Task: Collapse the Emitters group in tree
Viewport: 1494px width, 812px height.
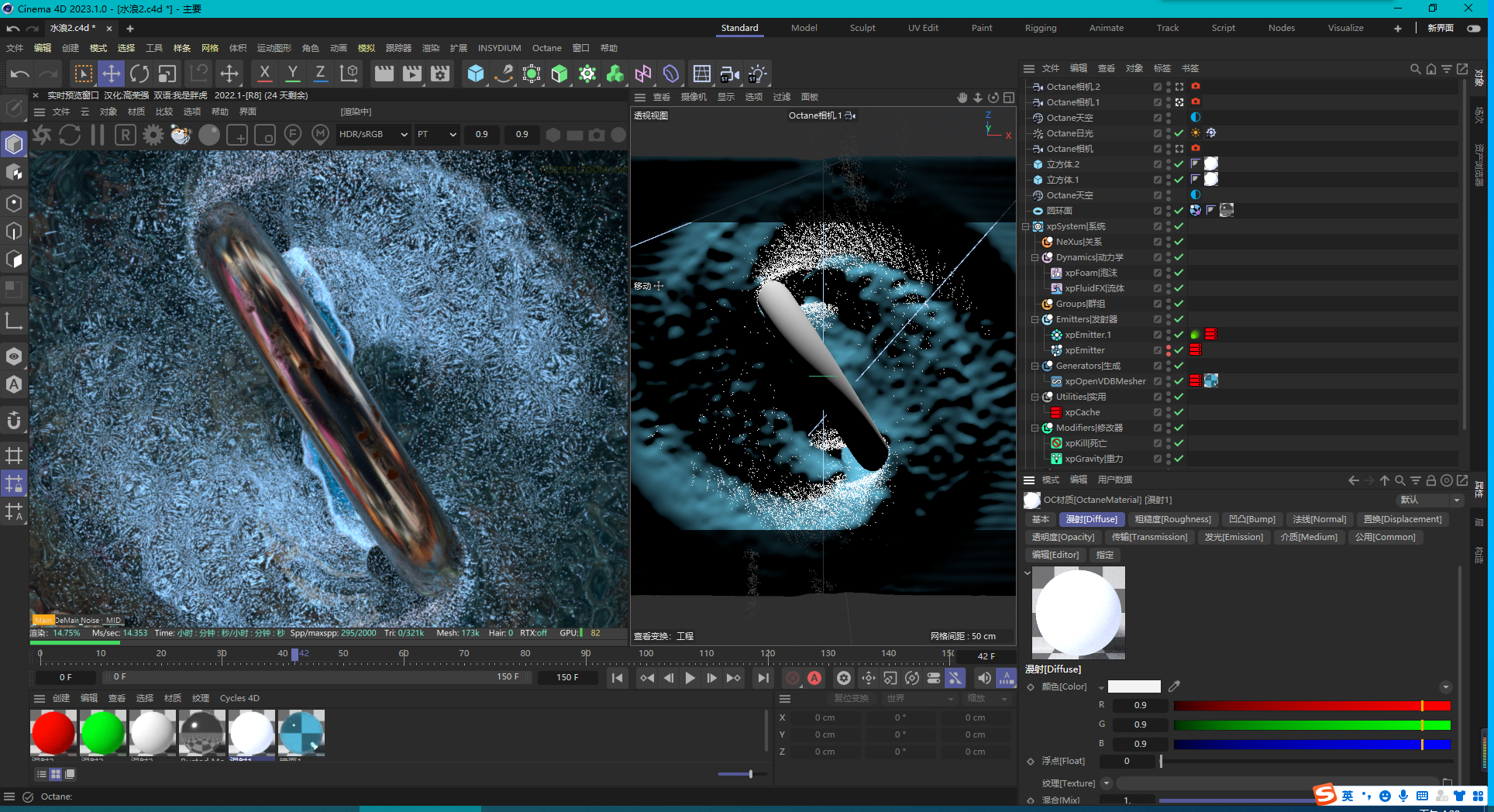Action: (x=1034, y=319)
